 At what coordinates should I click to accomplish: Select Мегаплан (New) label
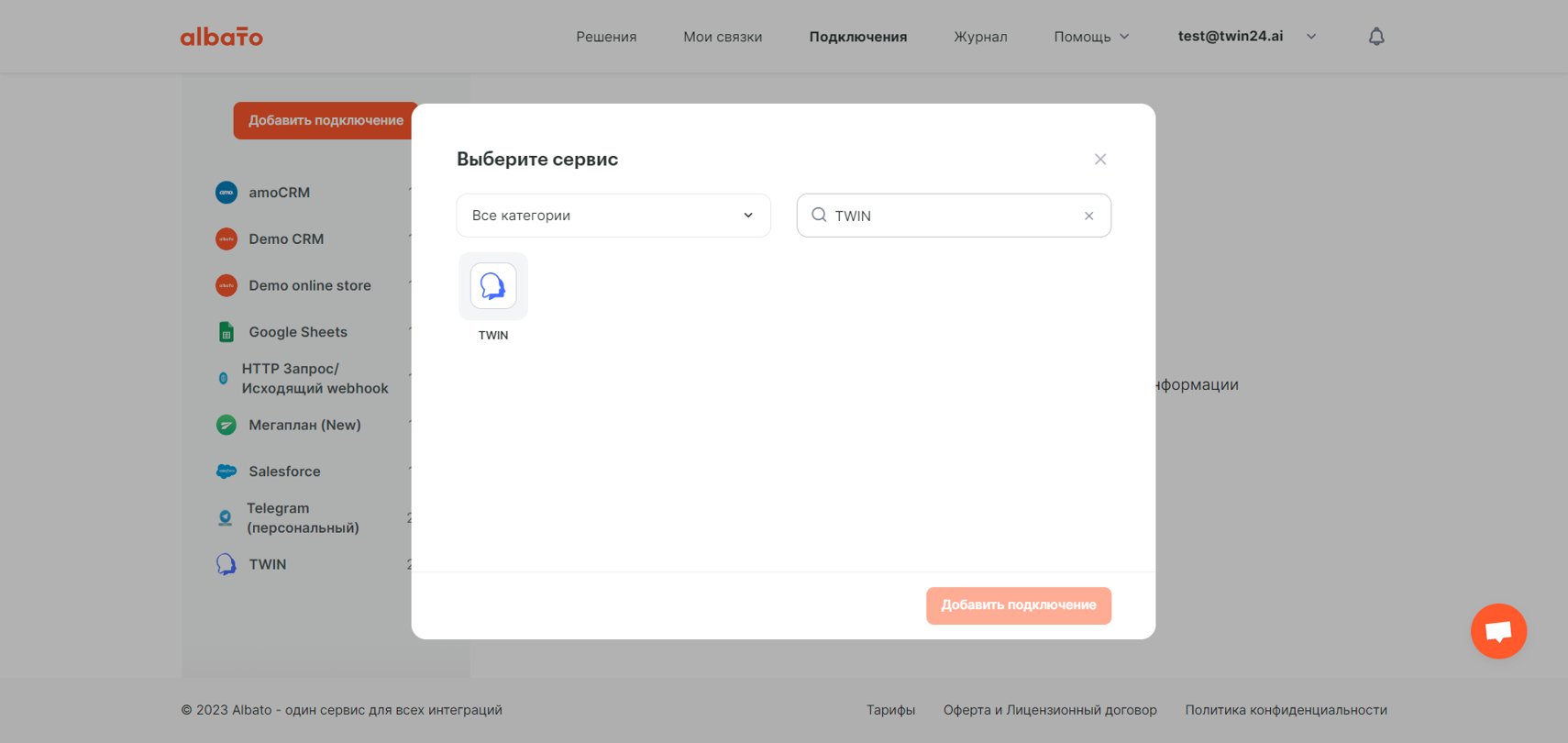(x=304, y=425)
